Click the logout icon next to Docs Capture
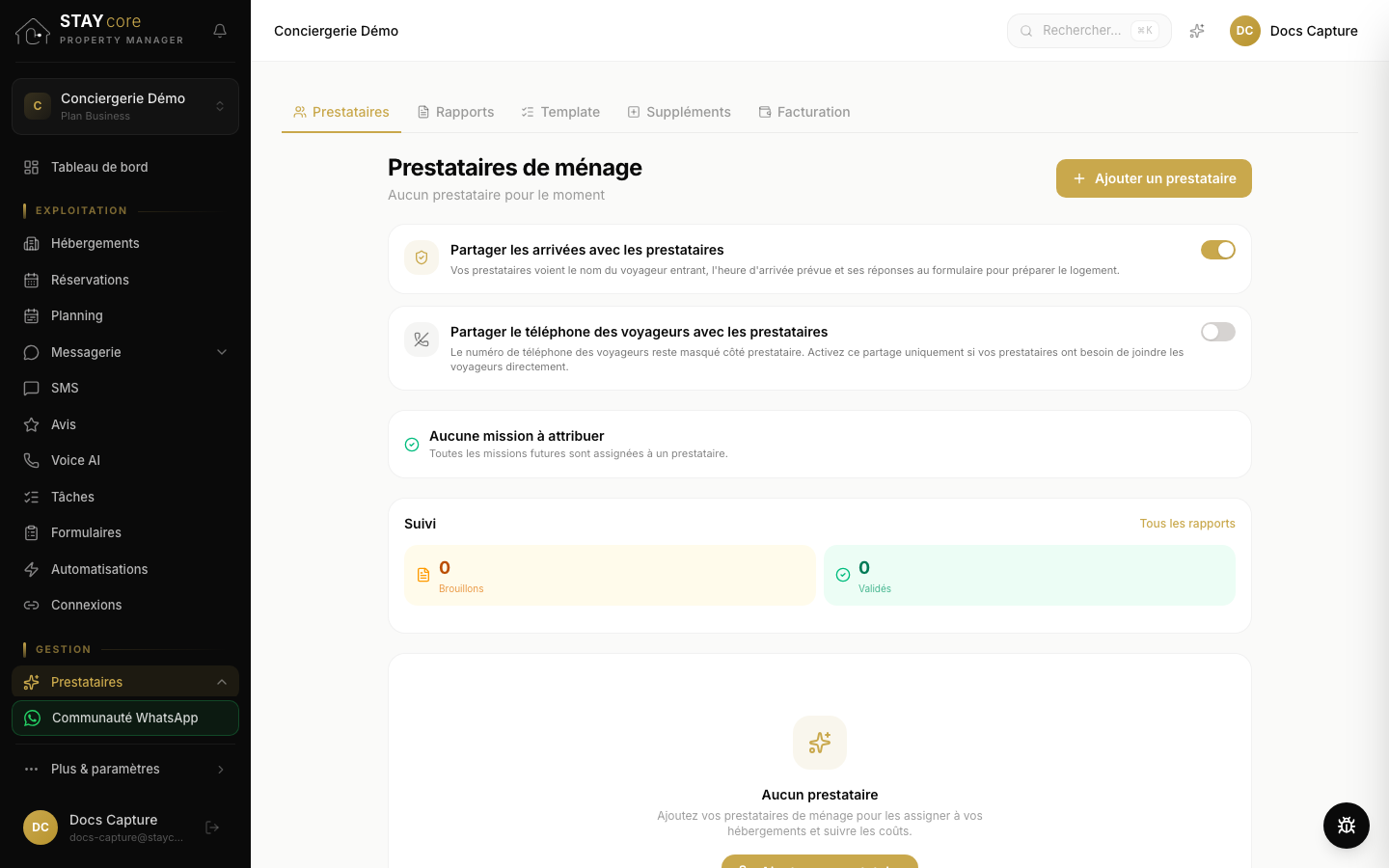 [x=212, y=827]
